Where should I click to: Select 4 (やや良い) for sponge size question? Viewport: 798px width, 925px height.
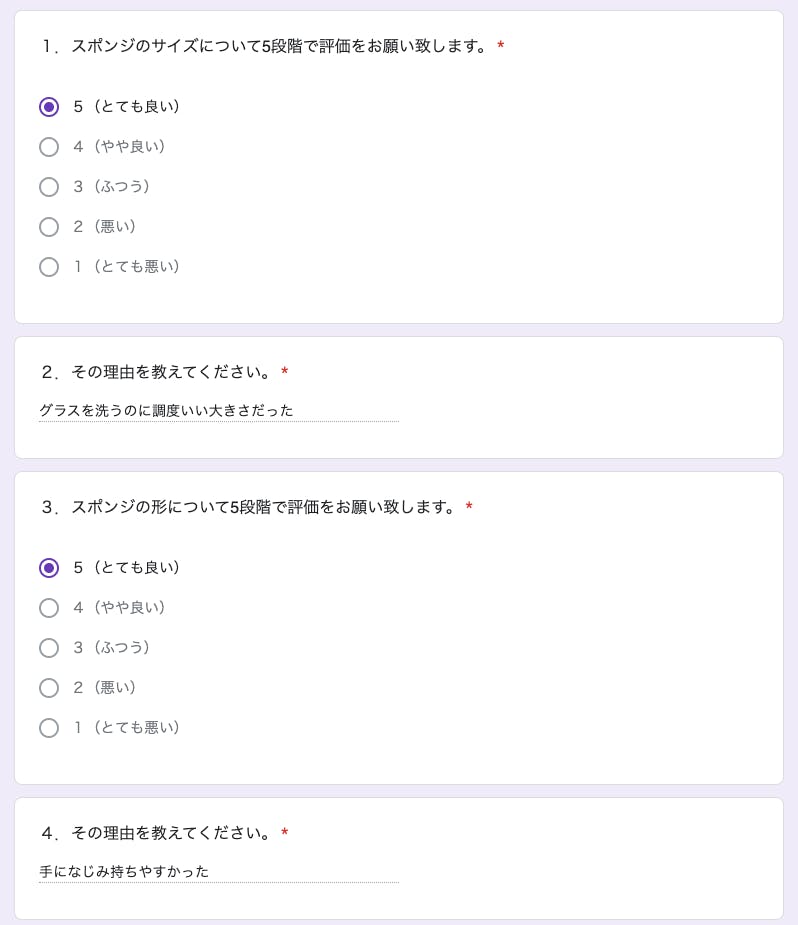coord(49,147)
